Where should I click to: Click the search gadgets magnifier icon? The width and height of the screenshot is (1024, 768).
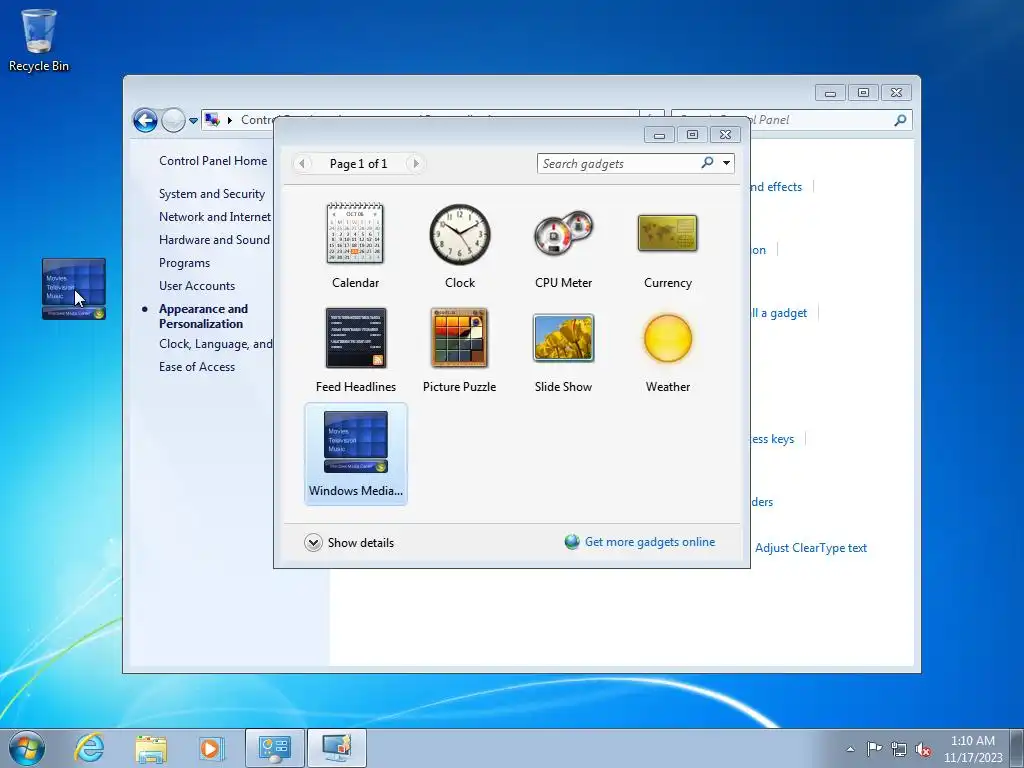[x=707, y=163]
